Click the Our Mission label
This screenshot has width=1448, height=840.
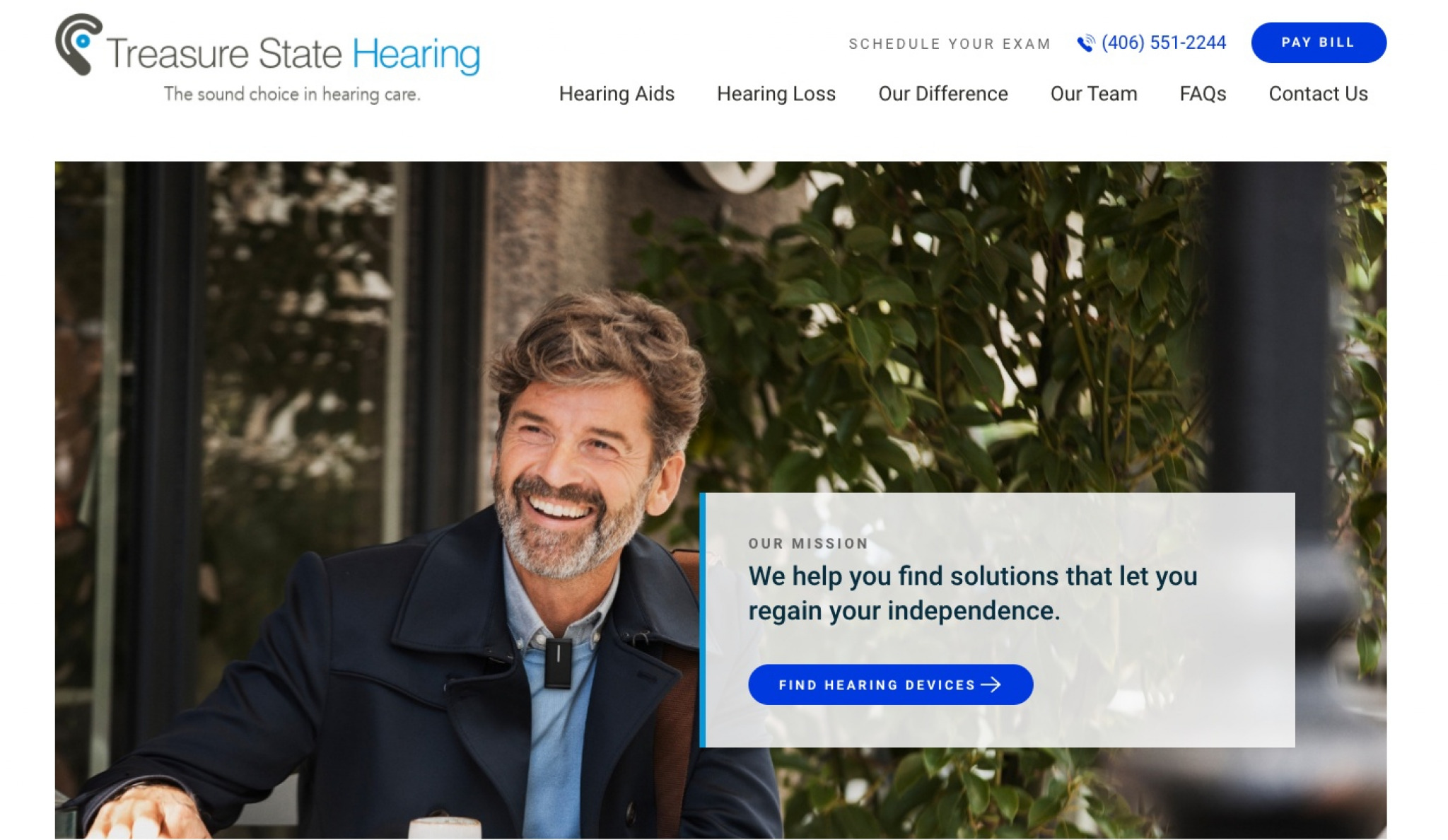(808, 544)
